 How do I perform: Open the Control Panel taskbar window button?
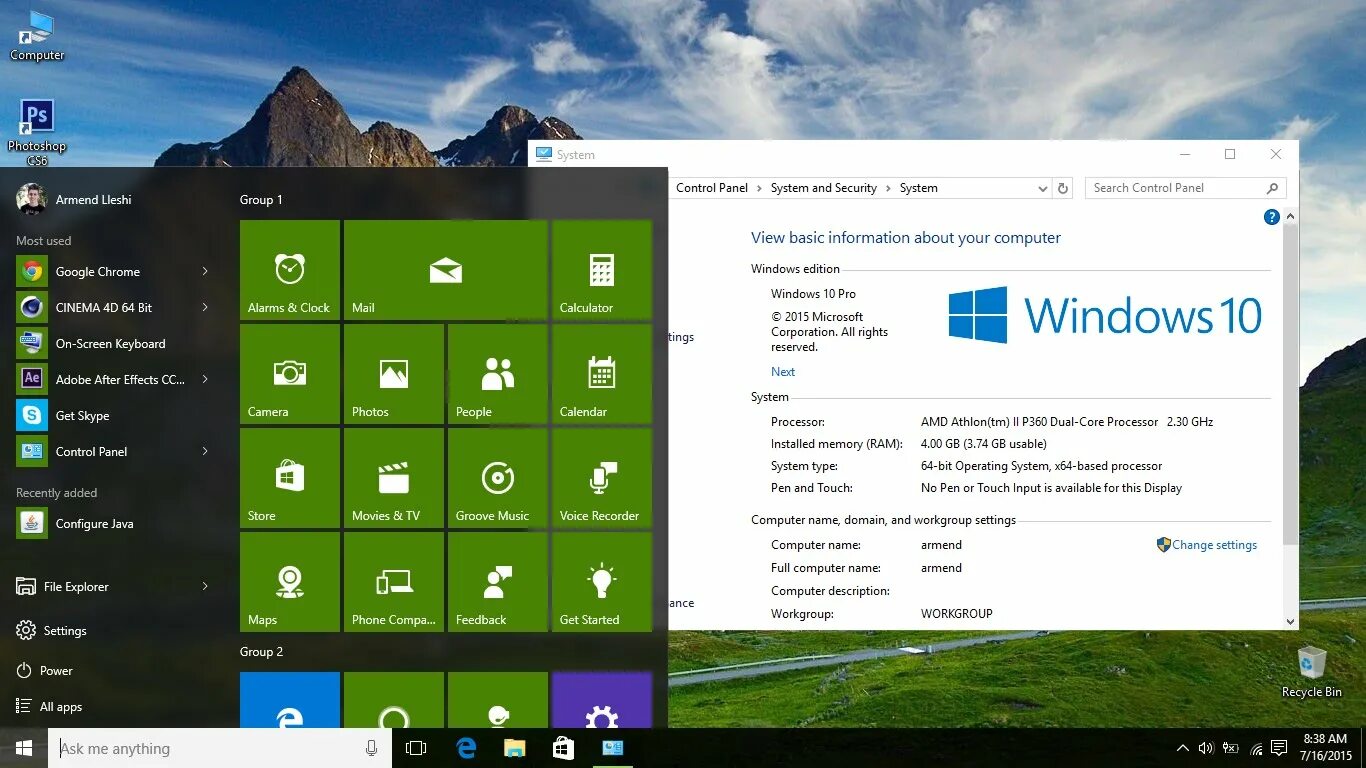pyautogui.click(x=612, y=748)
